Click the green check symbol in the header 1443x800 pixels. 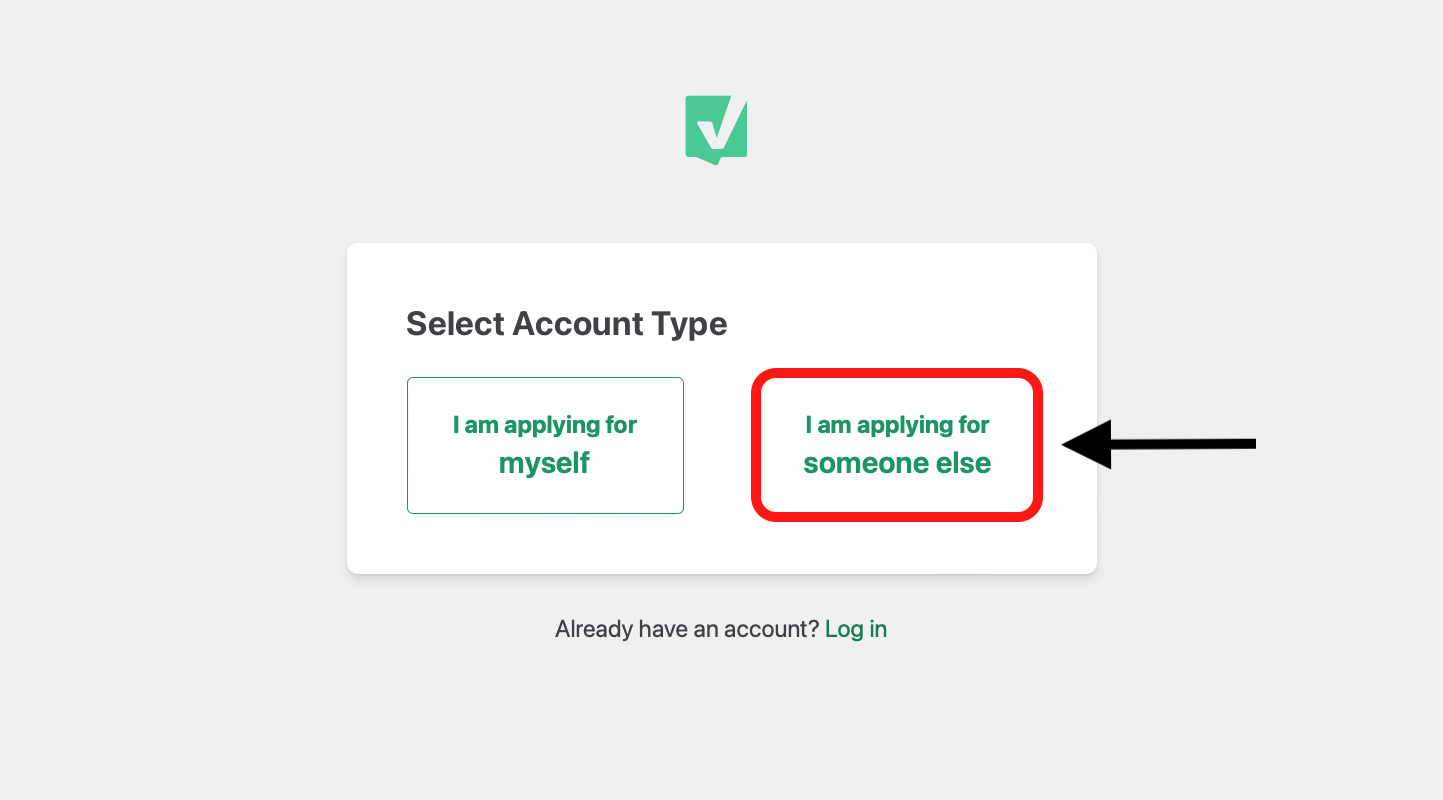click(x=716, y=128)
